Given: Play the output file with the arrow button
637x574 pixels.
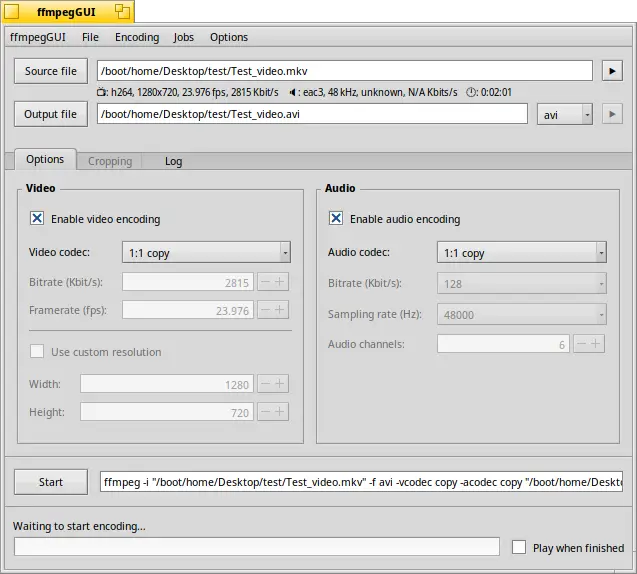Looking at the screenshot, I should point(612,114).
